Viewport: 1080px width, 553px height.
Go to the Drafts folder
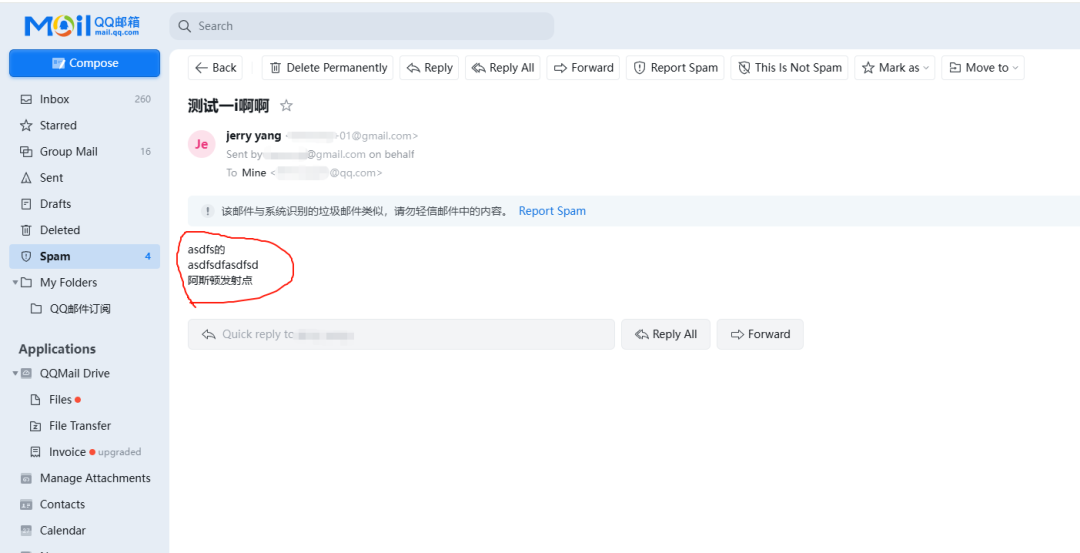[55, 204]
